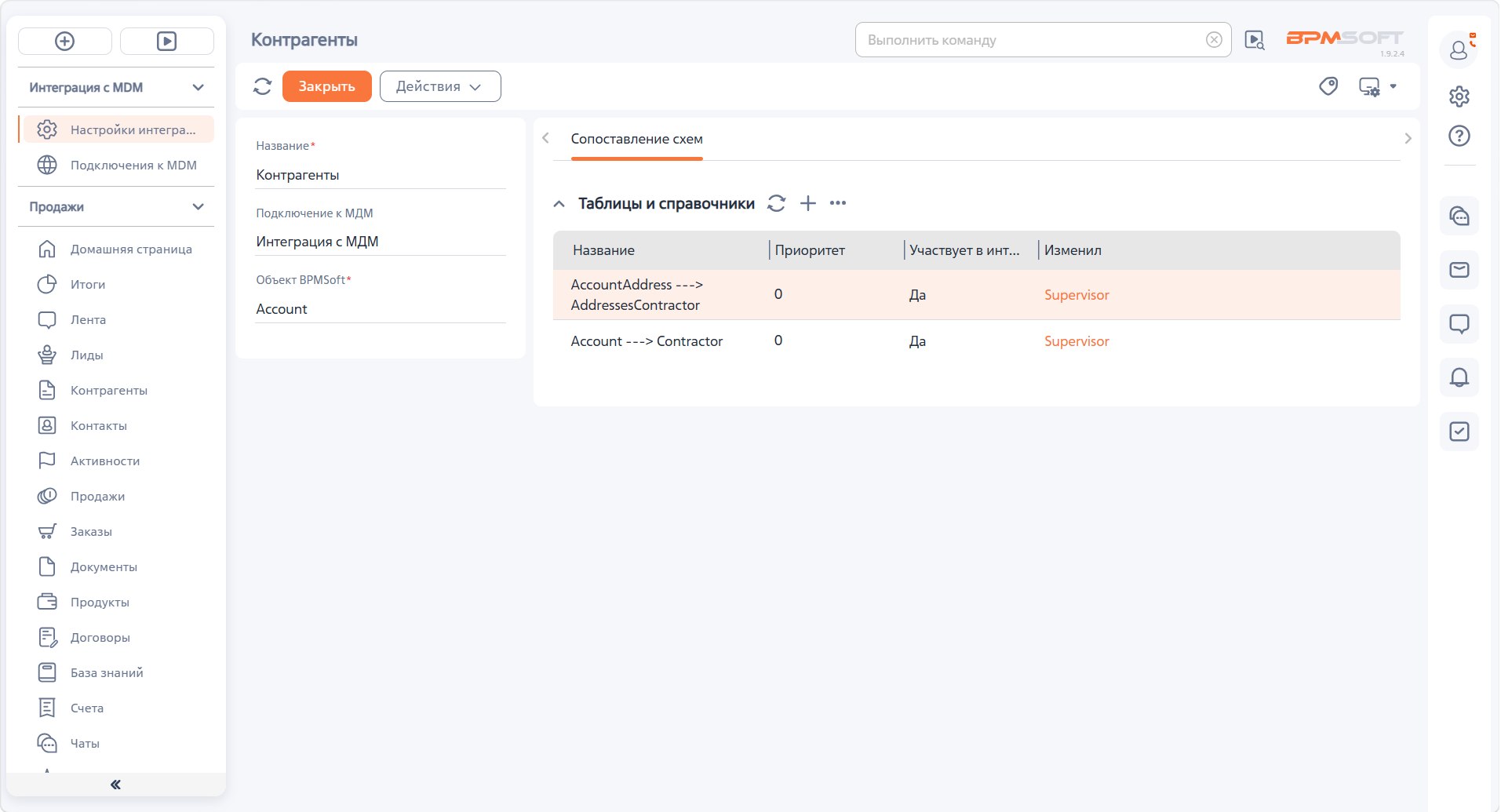Click the tag icon
The height and width of the screenshot is (812, 1501).
pos(1328,86)
